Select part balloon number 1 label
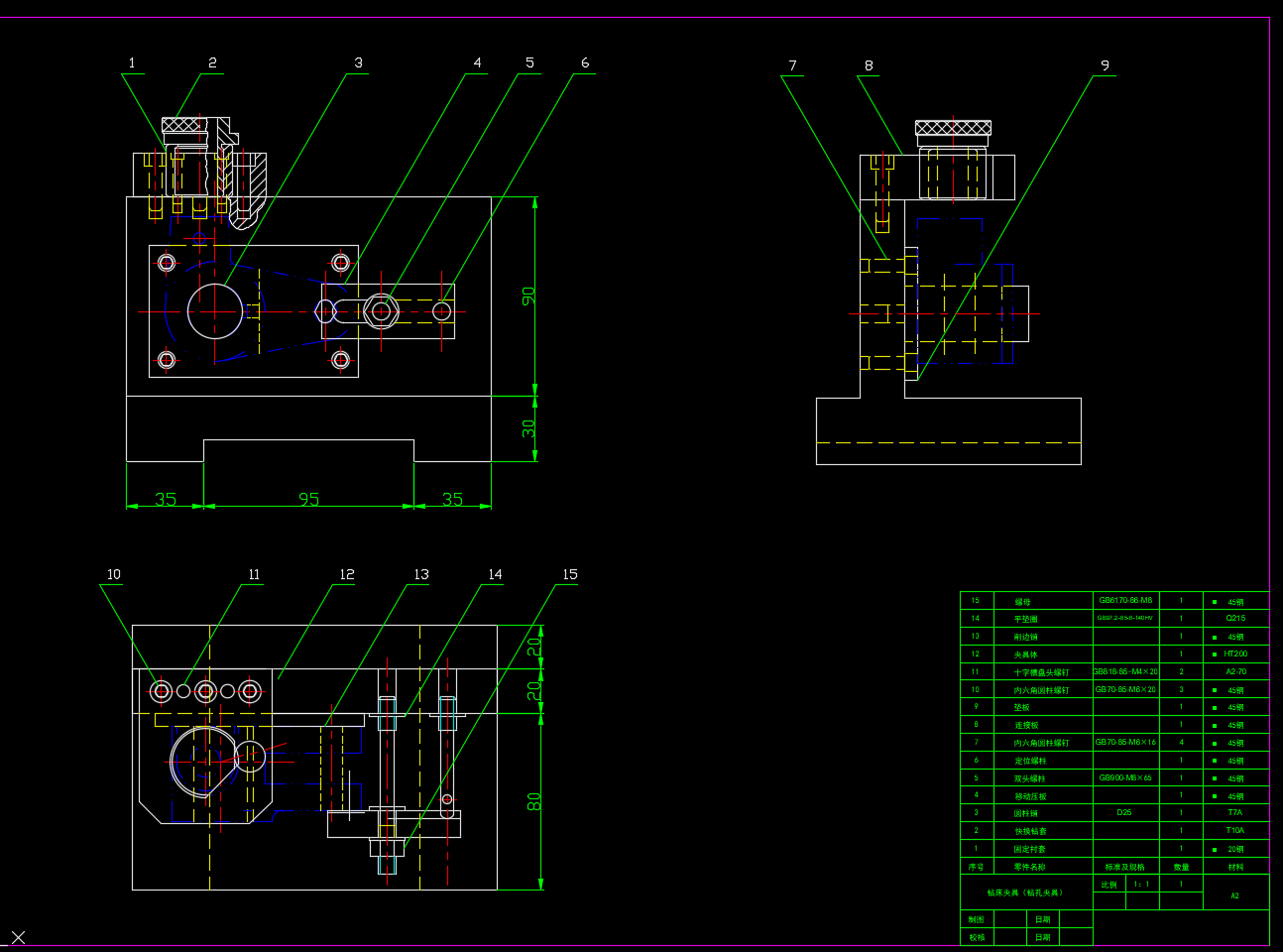 [x=132, y=63]
